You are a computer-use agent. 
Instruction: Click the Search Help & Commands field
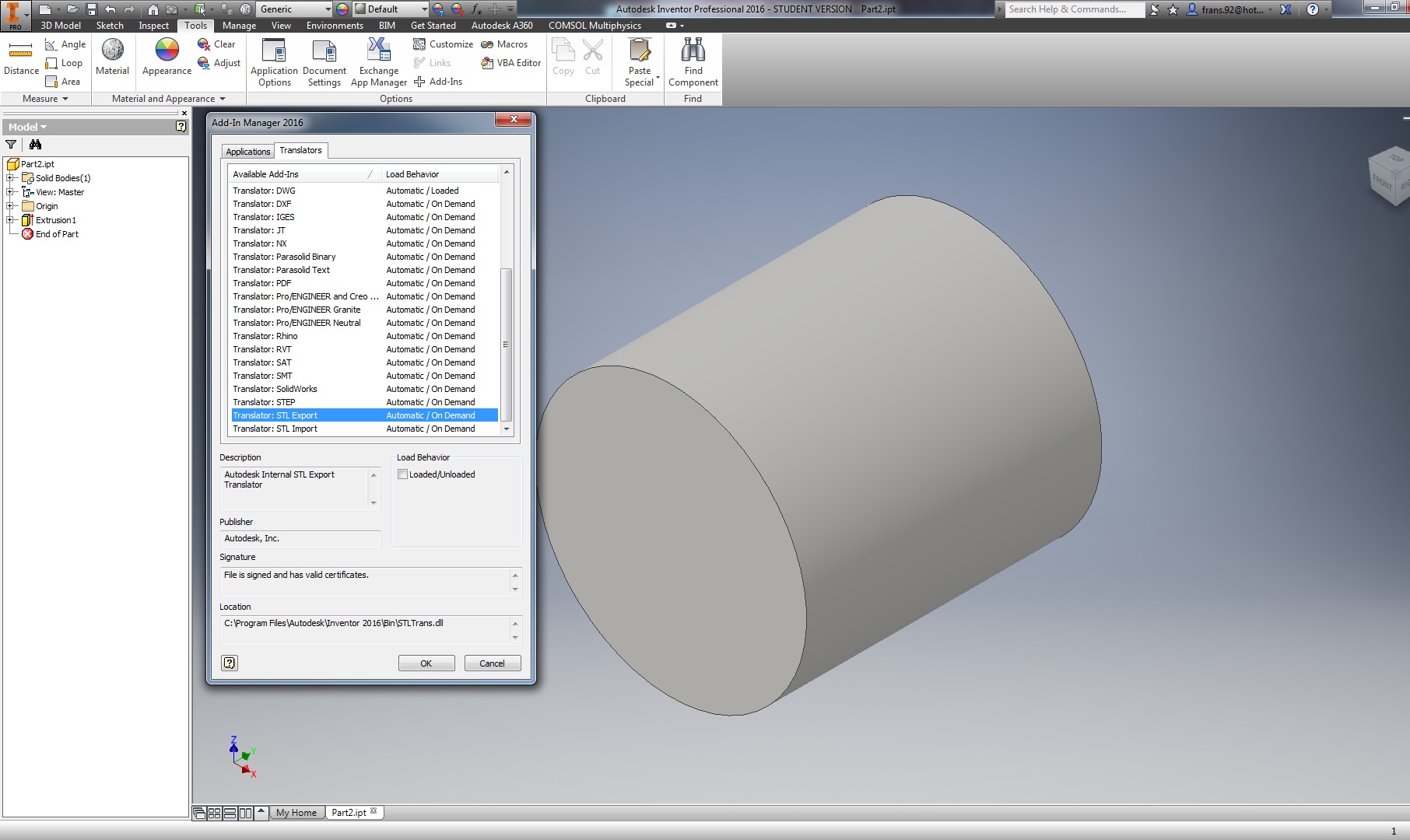coord(1074,9)
